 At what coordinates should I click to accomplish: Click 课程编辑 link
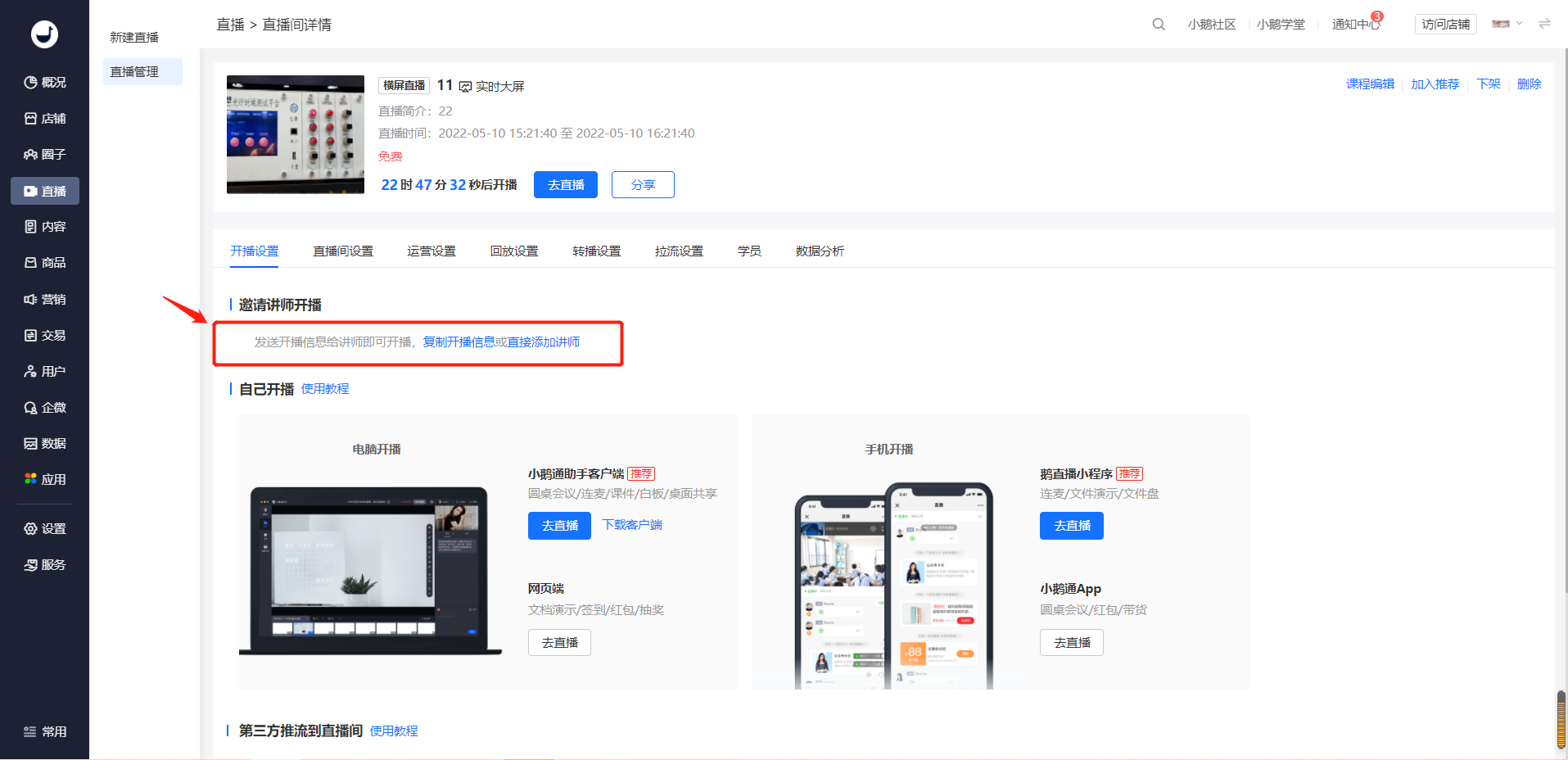pyautogui.click(x=1370, y=84)
